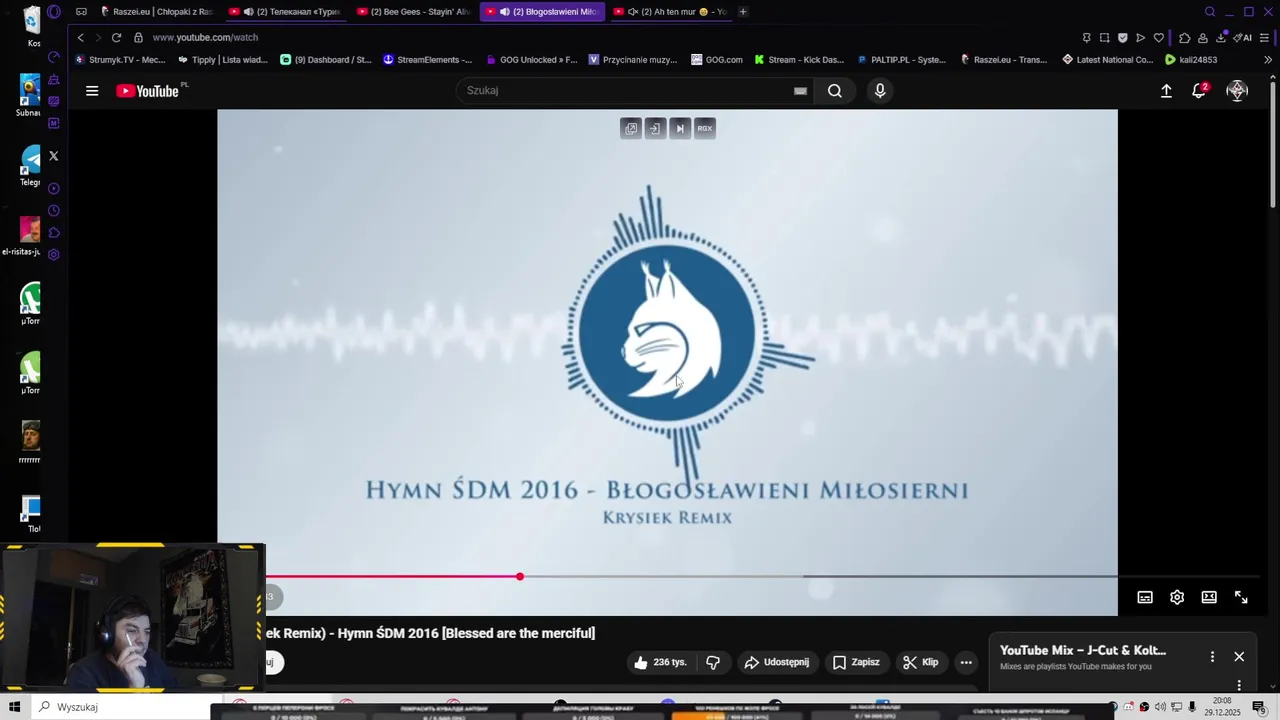The width and height of the screenshot is (1280, 720).
Task: Enter fullscreen in the video player
Action: pyautogui.click(x=1241, y=597)
